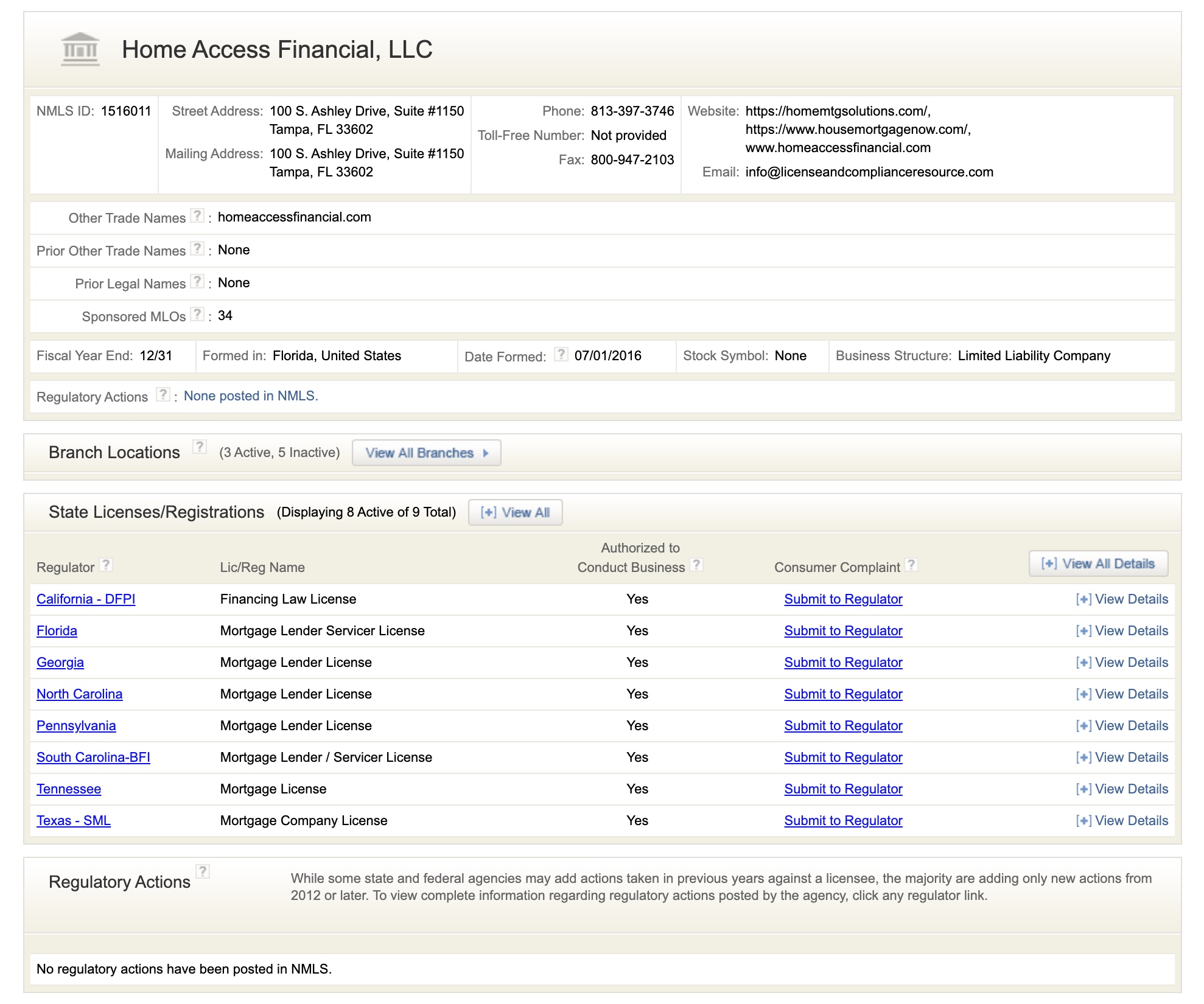Open the Florida regulator link

point(57,631)
